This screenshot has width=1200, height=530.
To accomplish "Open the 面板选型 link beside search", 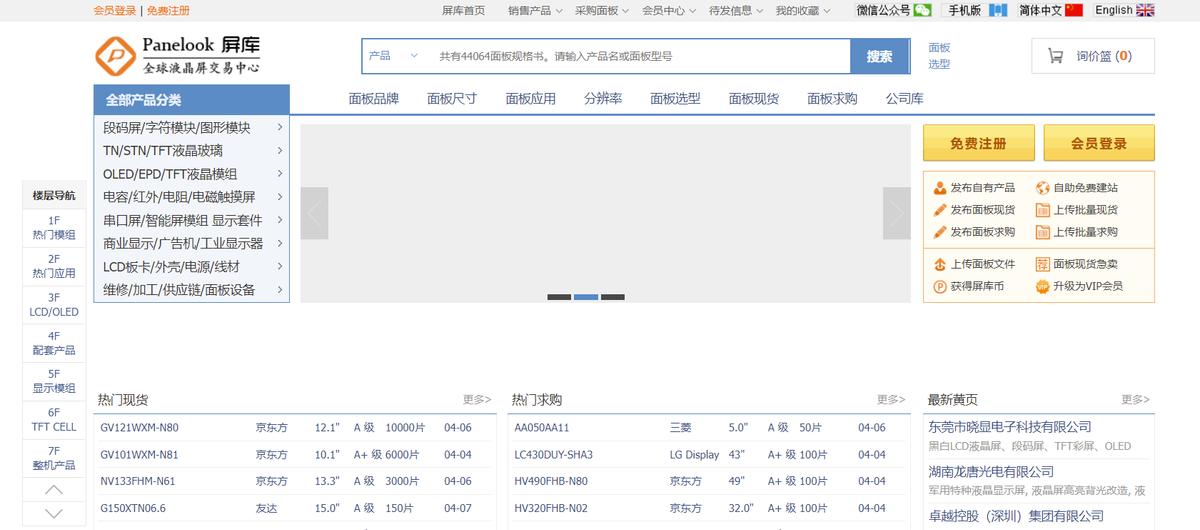I will tap(940, 56).
